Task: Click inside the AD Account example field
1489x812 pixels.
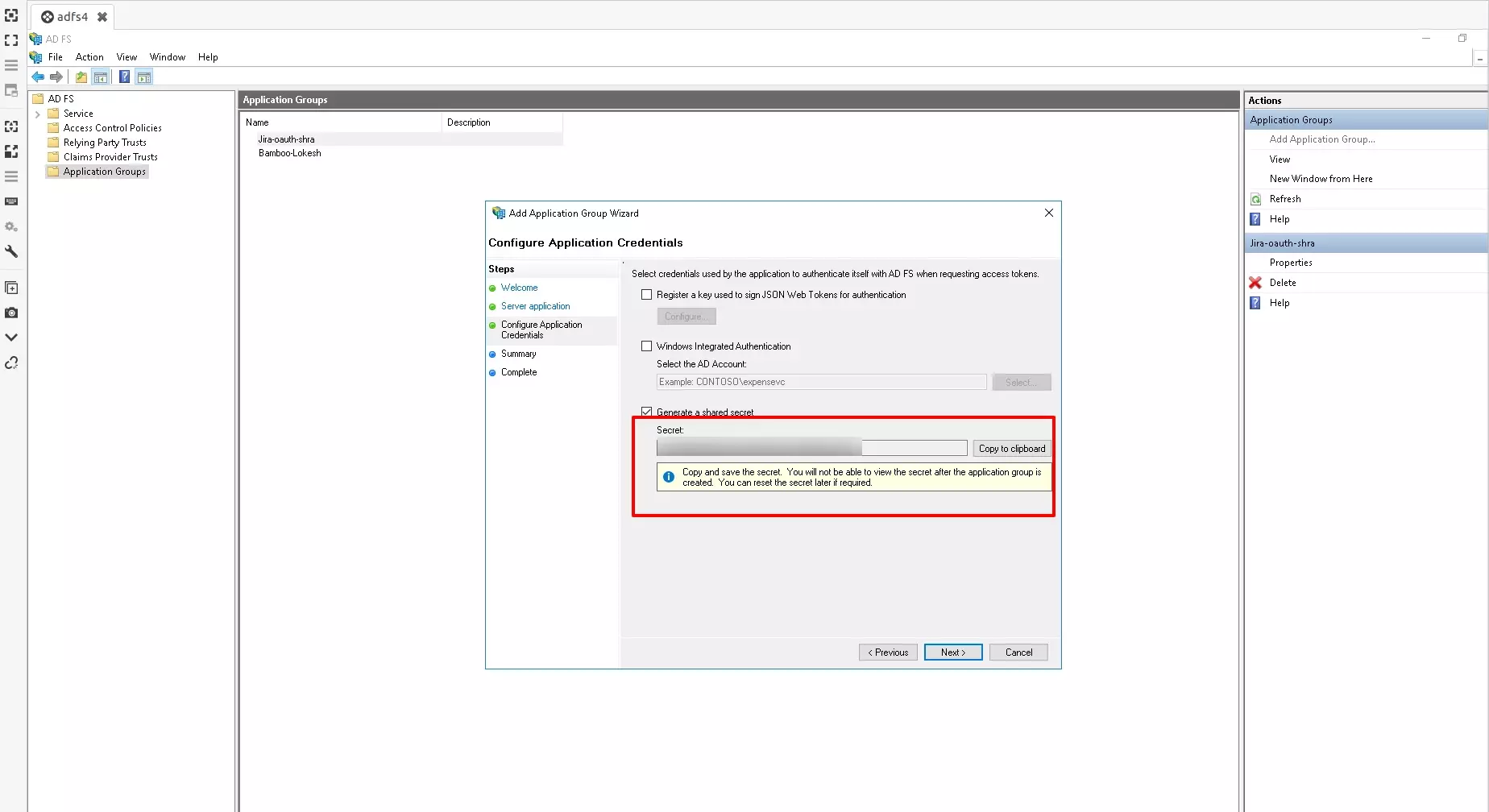Action: (820, 381)
